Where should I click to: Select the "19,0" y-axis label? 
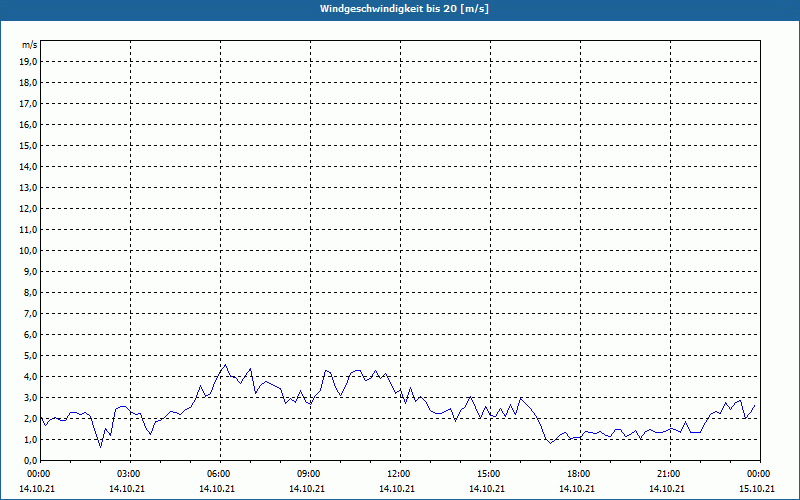pyautogui.click(x=28, y=62)
